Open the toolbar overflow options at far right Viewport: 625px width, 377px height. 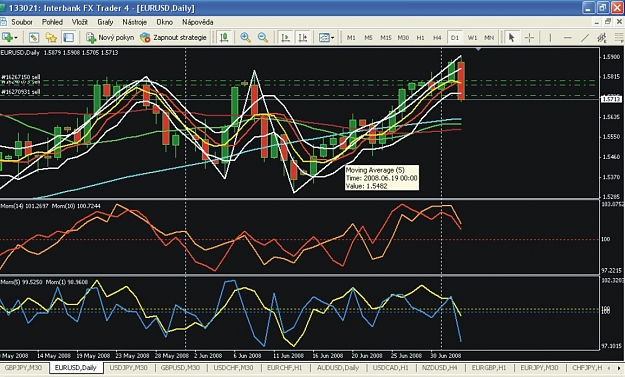(619, 37)
